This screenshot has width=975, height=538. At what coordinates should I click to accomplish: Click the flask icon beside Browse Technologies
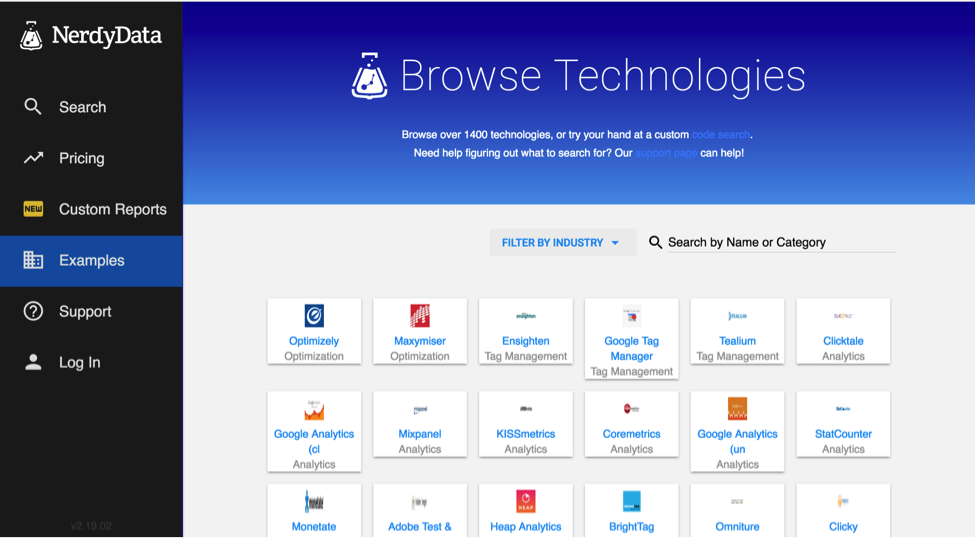point(369,76)
